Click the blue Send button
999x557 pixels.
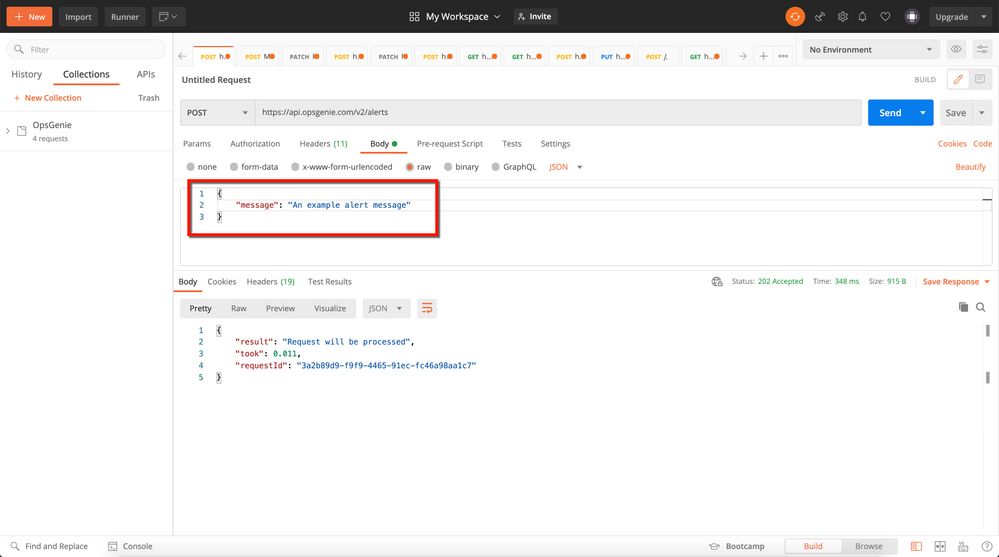click(x=890, y=112)
